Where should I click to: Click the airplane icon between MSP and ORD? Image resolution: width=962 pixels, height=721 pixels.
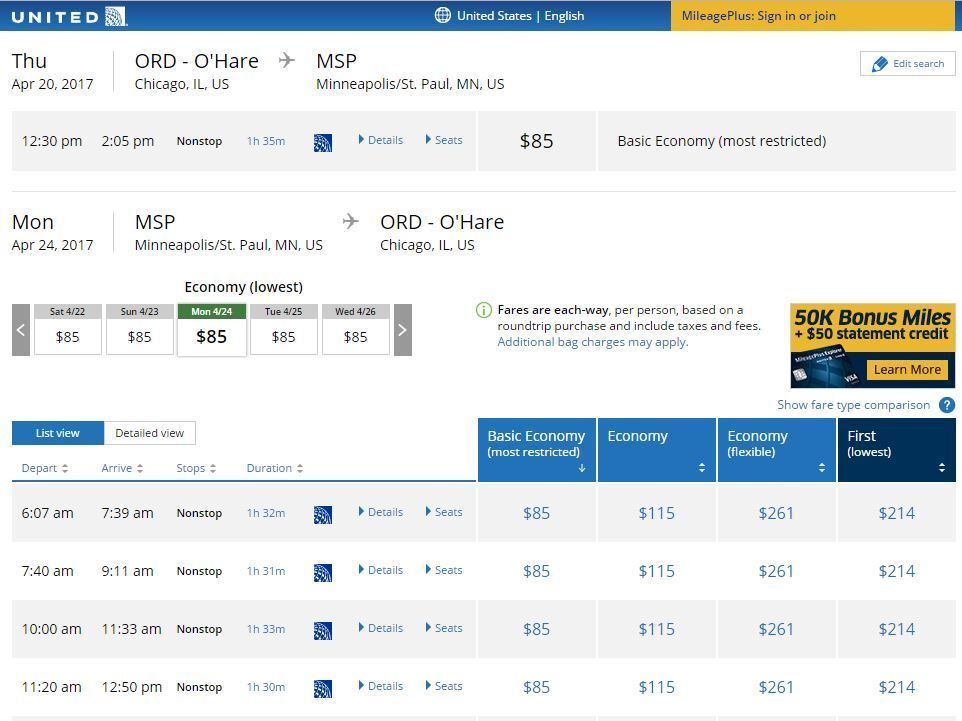pos(350,219)
